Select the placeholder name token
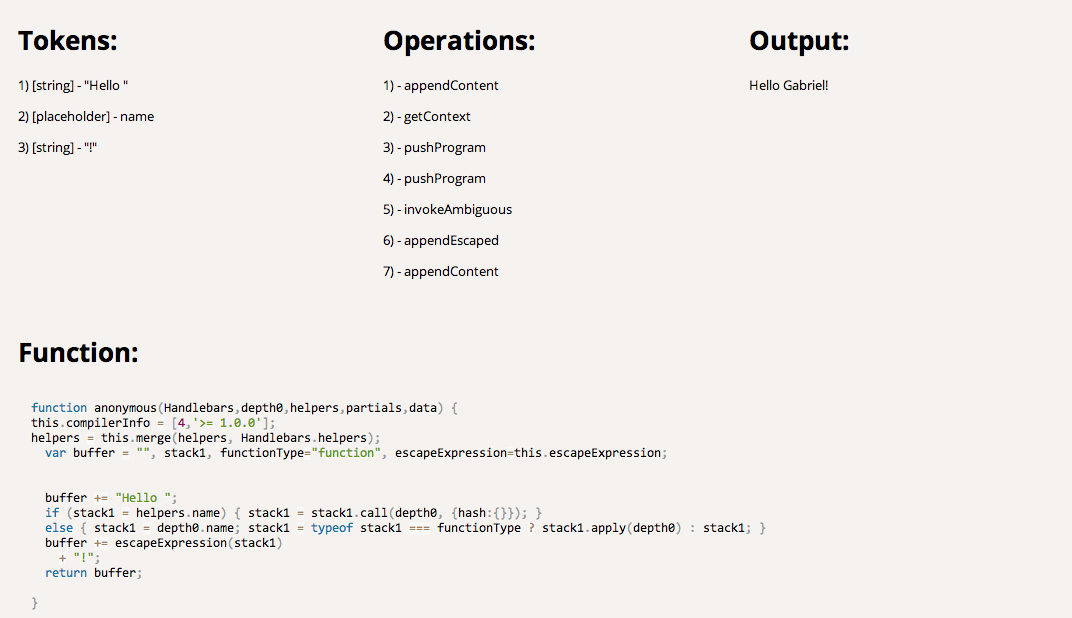The width and height of the screenshot is (1072, 618). [x=86, y=116]
